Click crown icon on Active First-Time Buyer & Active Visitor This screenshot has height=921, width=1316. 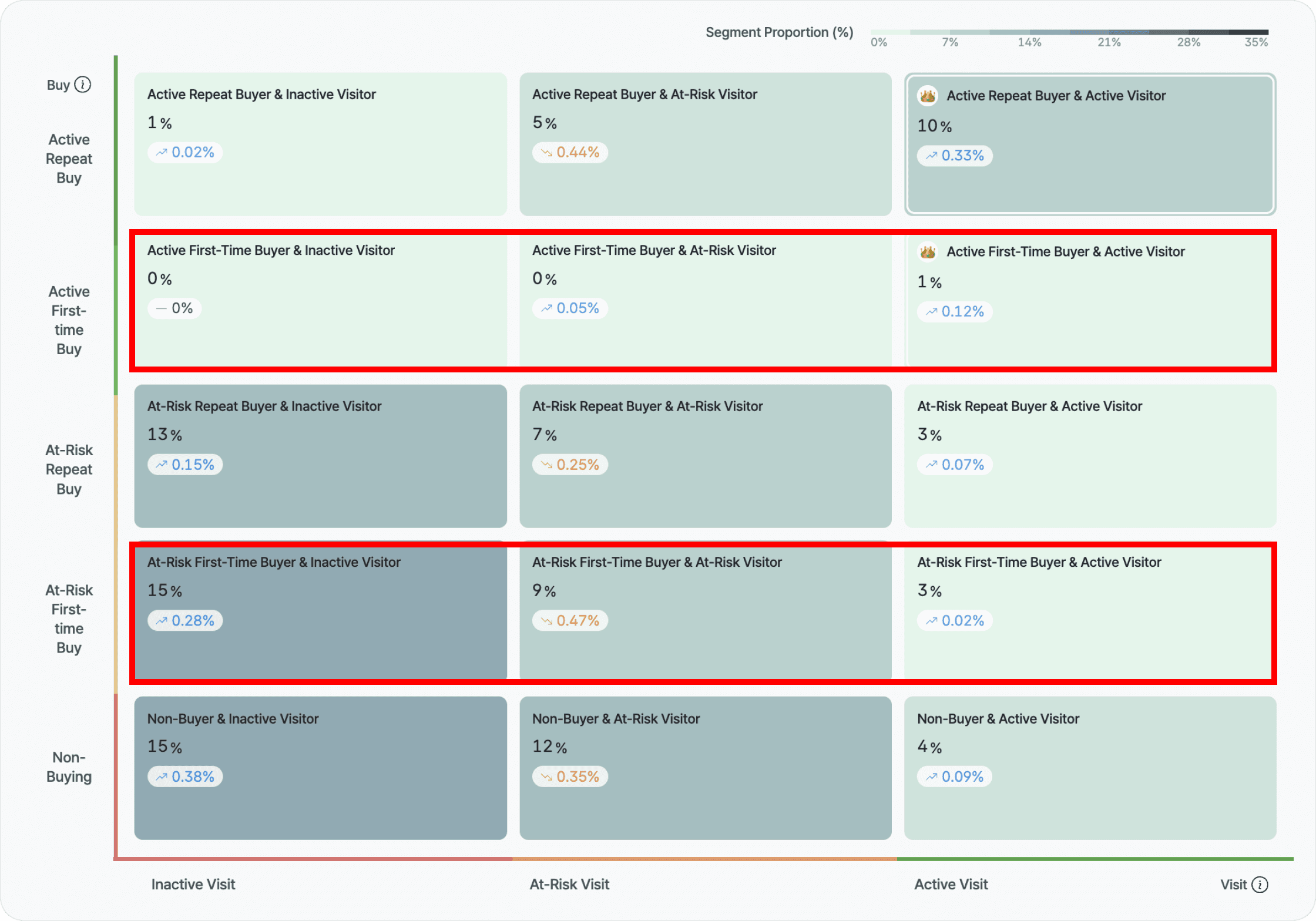tap(928, 251)
